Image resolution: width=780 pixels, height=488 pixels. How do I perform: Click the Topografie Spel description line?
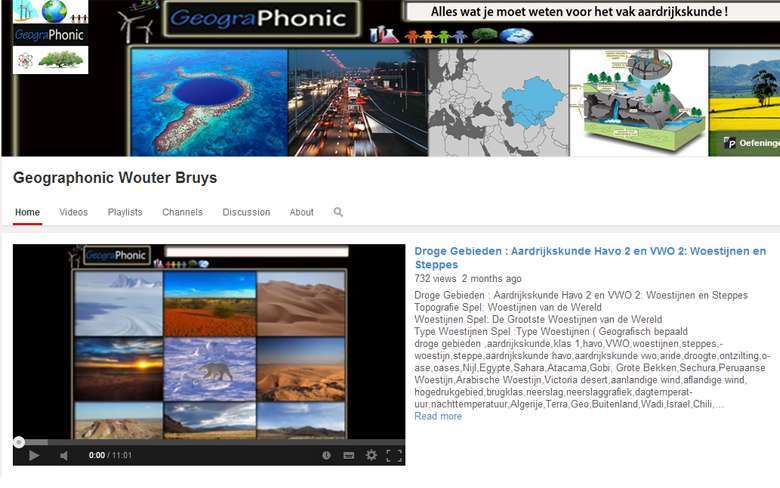click(508, 307)
